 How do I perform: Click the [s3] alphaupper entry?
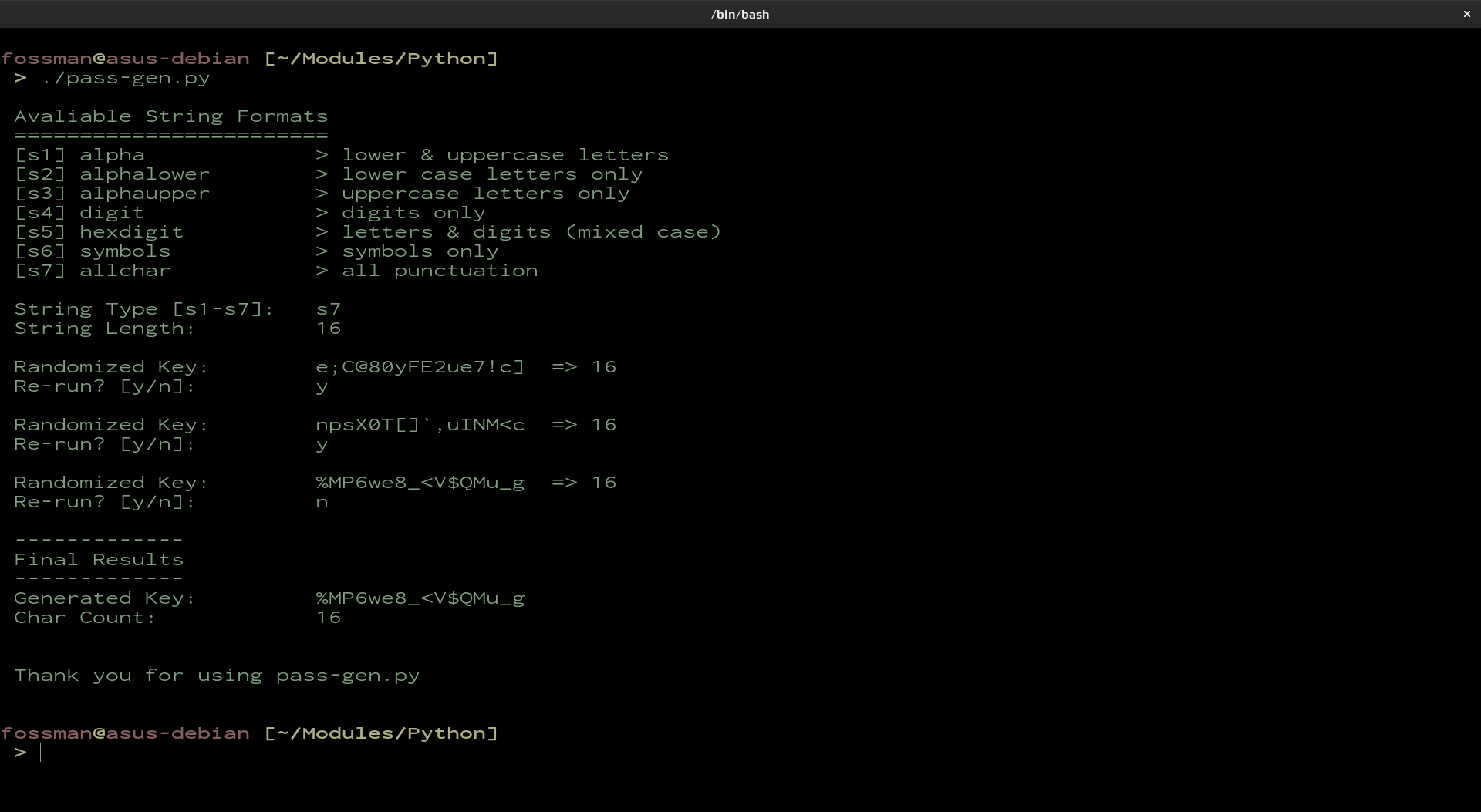[112, 194]
